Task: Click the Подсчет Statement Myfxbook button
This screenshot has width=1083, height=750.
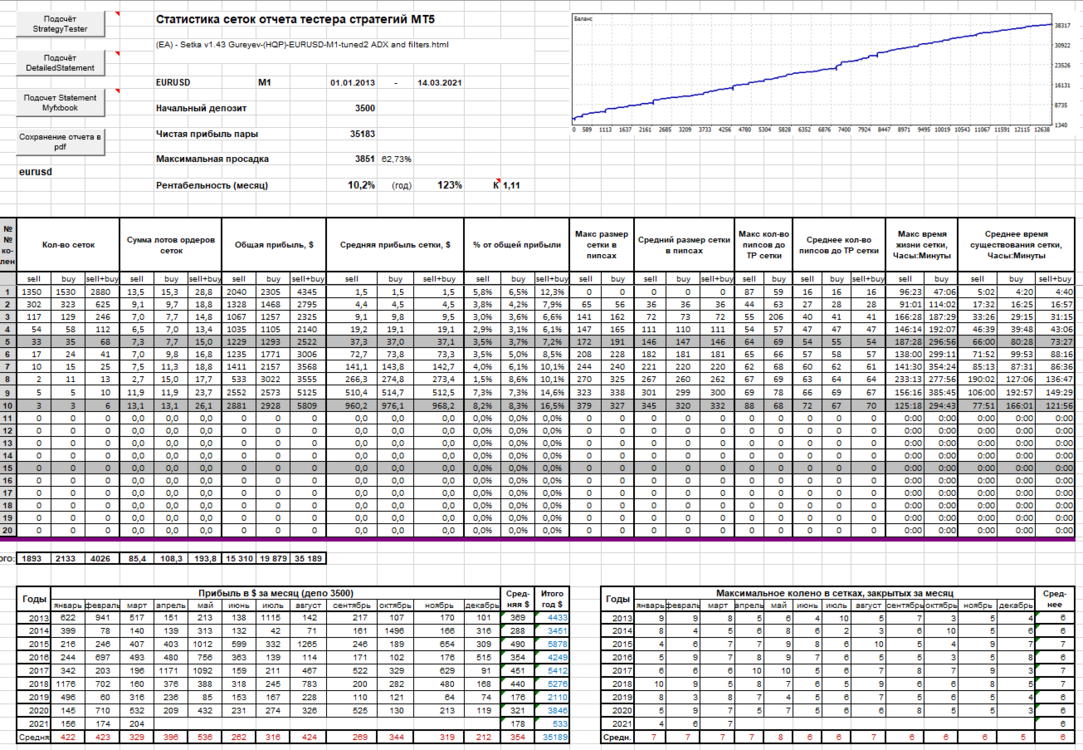Action: tap(61, 103)
